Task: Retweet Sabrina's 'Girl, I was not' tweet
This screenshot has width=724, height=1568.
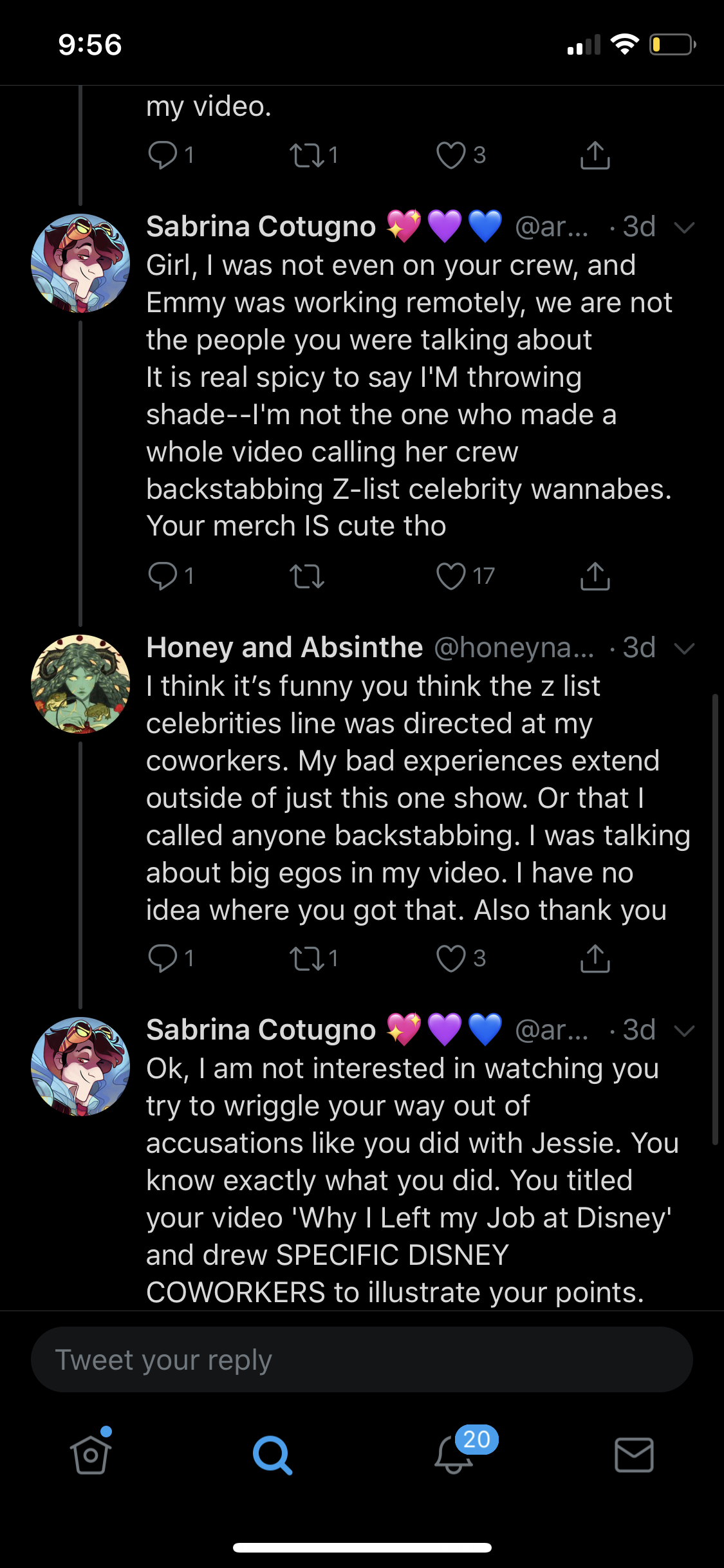Action: [x=307, y=576]
